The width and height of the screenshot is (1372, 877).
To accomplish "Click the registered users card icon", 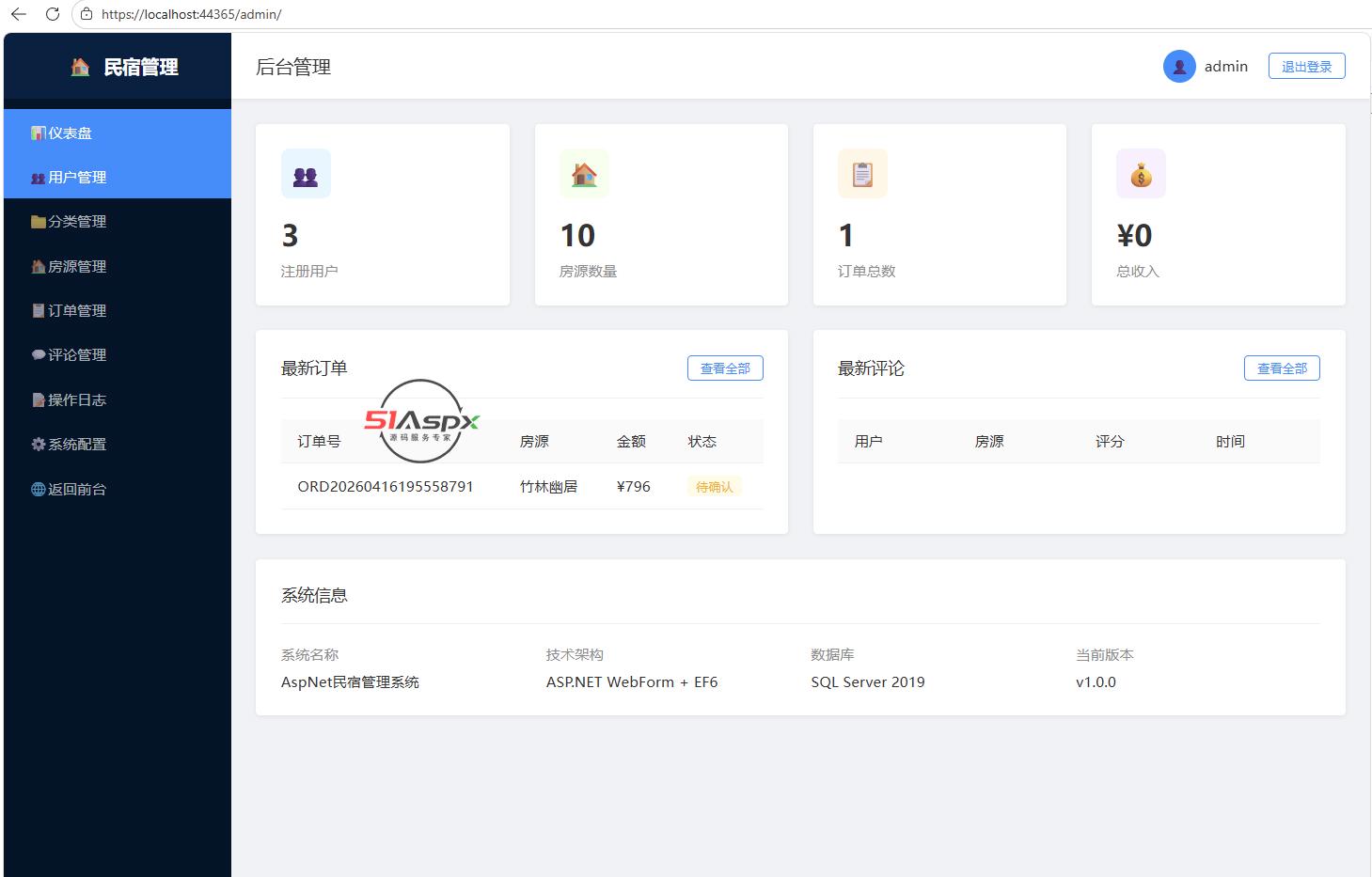I will click(306, 174).
